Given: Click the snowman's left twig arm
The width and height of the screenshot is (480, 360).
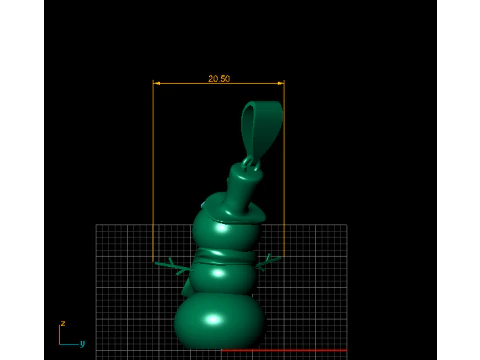Looking at the screenshot, I should [x=173, y=266].
